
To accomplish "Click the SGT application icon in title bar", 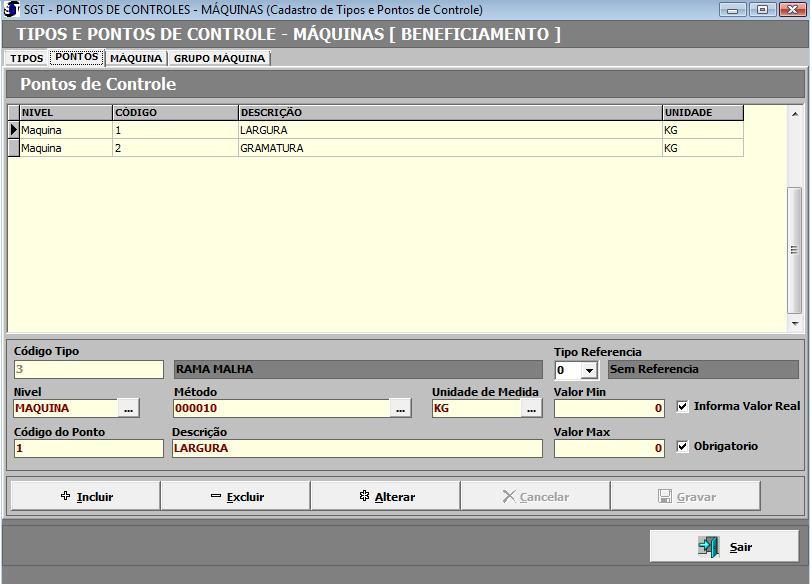I will pos(11,10).
